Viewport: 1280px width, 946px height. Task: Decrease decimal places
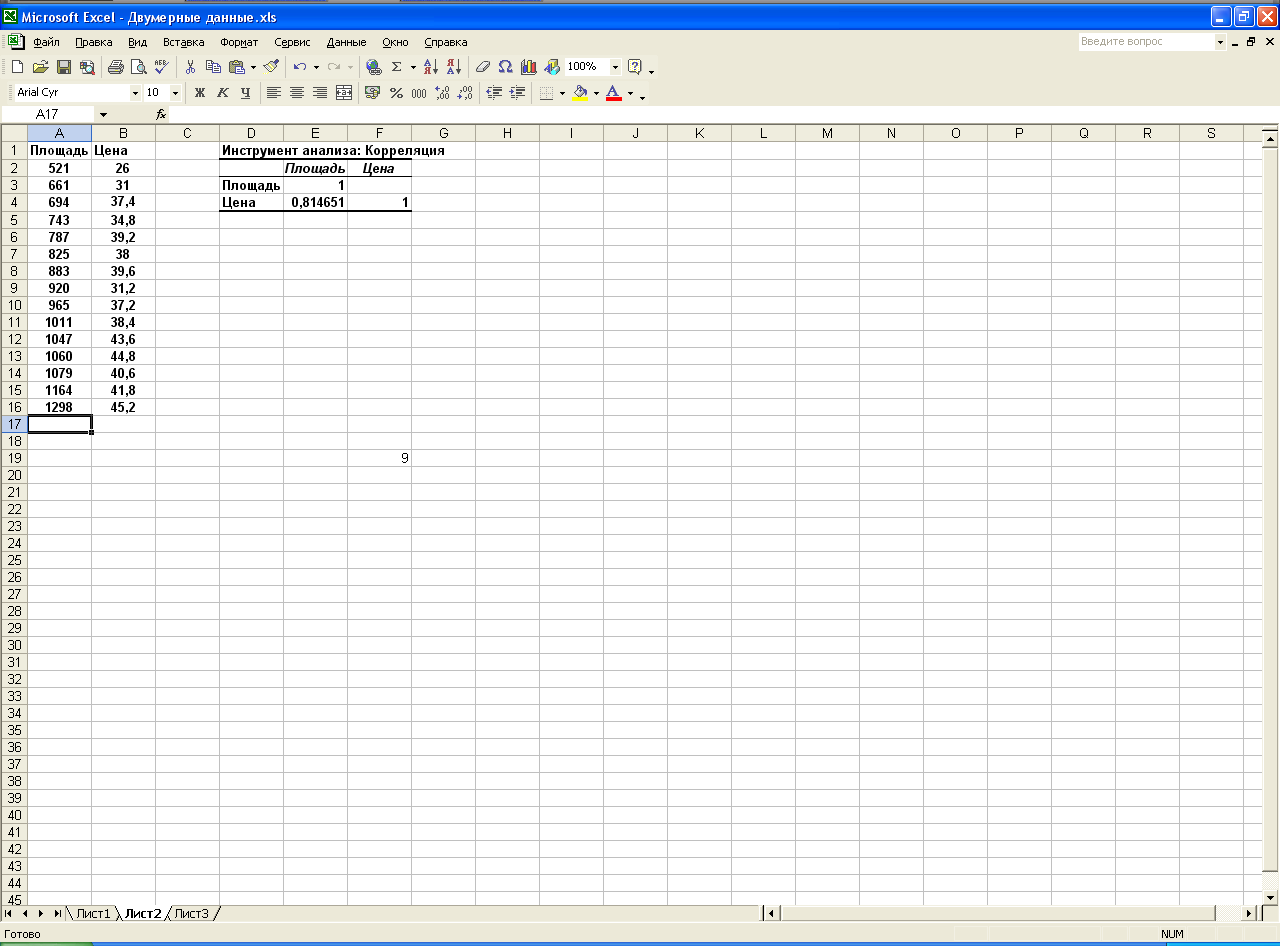click(465, 93)
